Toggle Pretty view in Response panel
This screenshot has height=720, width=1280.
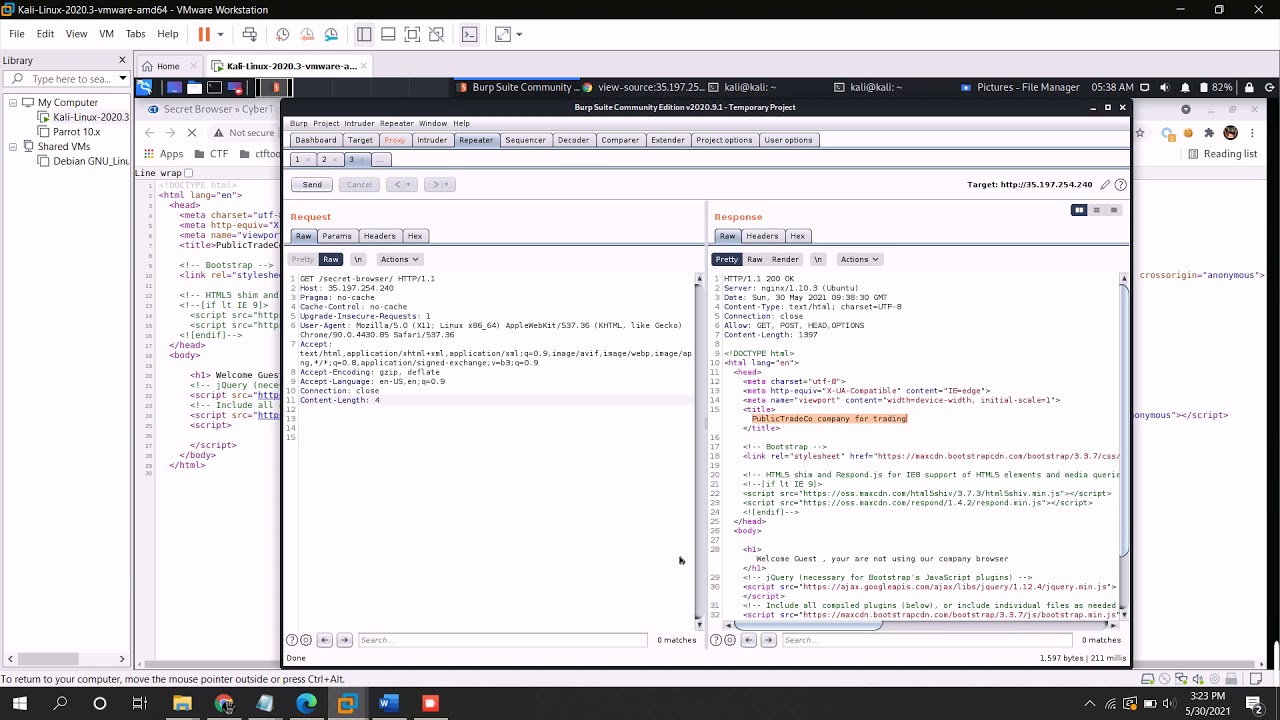727,259
